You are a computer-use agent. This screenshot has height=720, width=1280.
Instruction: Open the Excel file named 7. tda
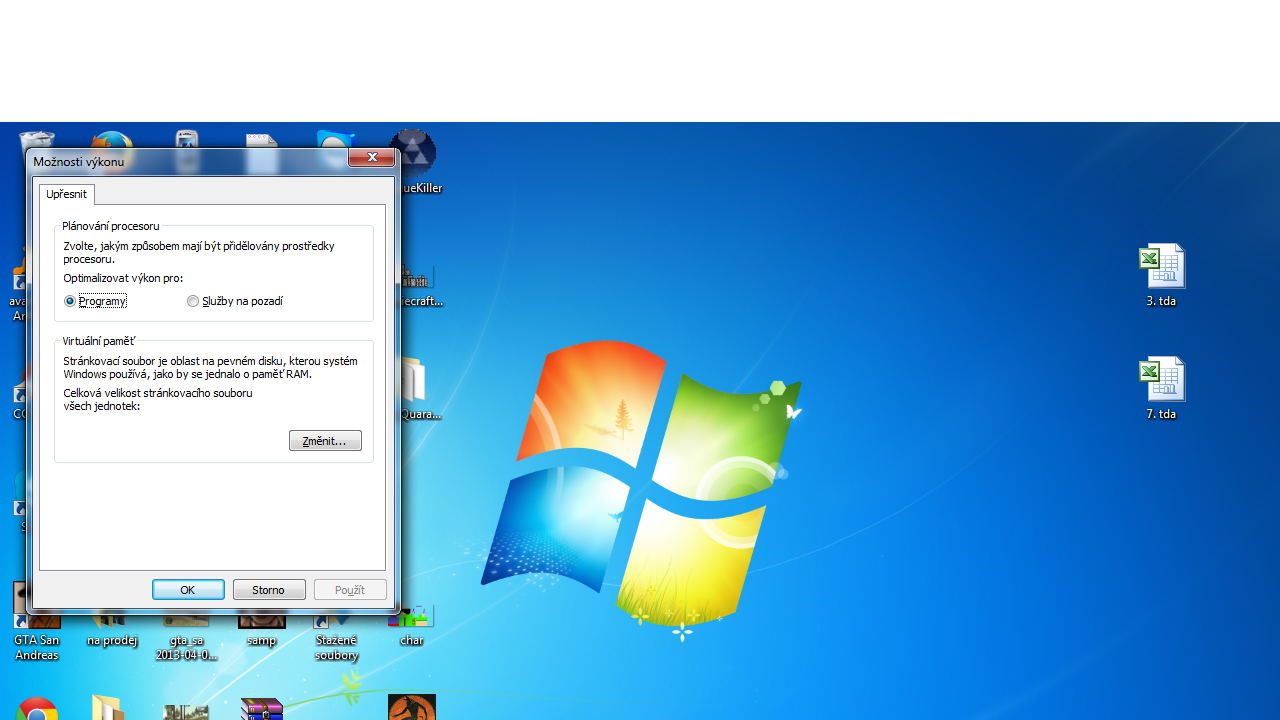tap(1161, 388)
